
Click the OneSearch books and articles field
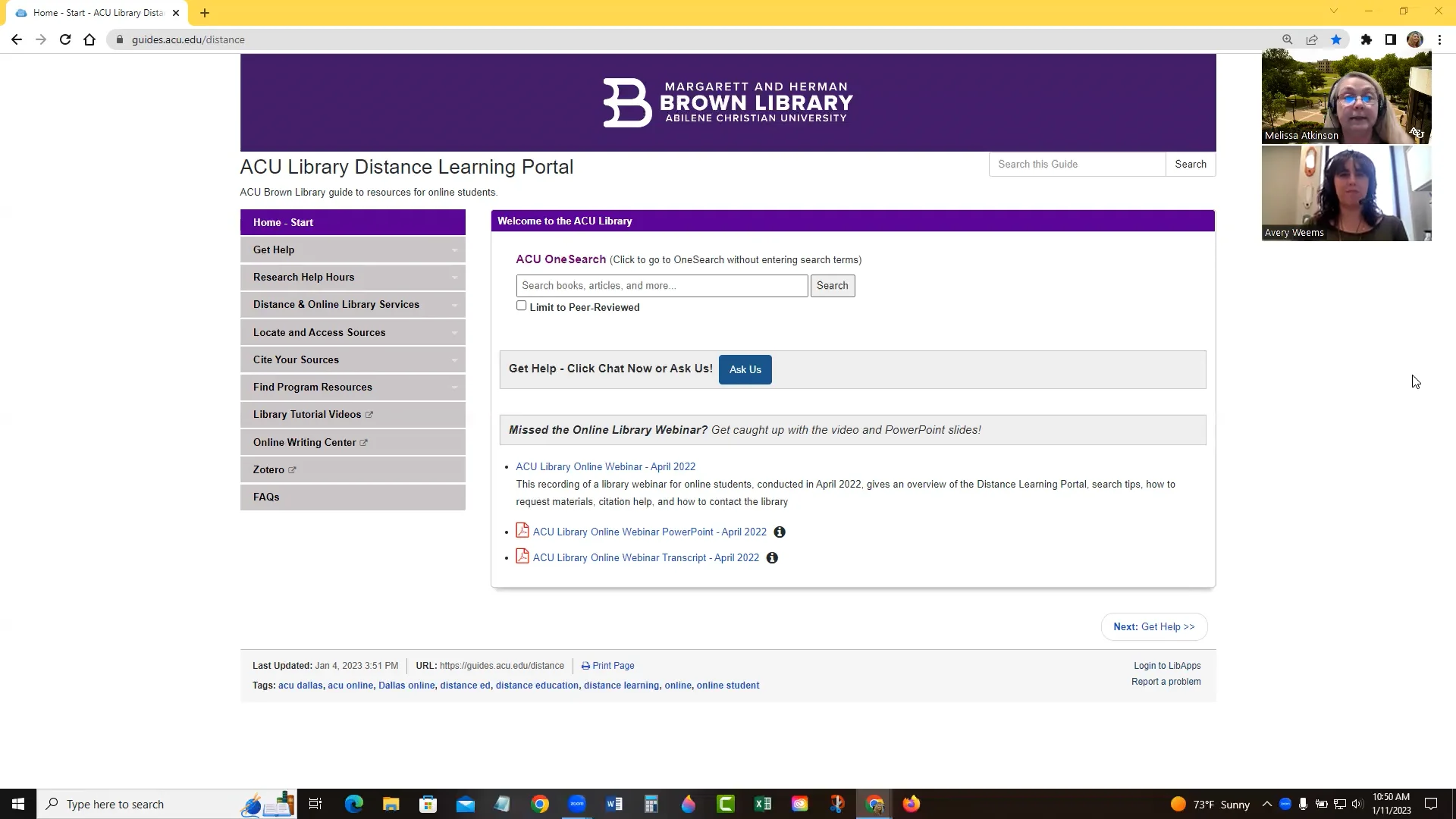click(x=661, y=286)
